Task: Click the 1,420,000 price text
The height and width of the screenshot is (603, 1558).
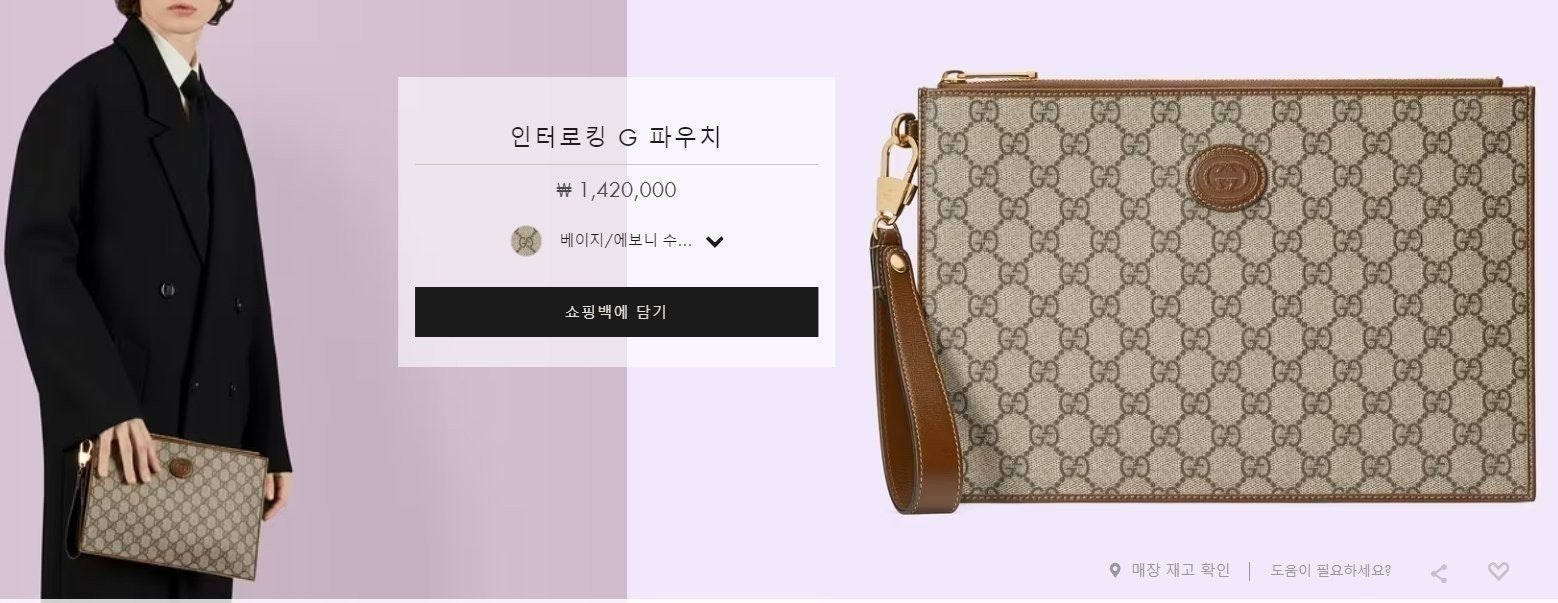Action: [x=628, y=190]
